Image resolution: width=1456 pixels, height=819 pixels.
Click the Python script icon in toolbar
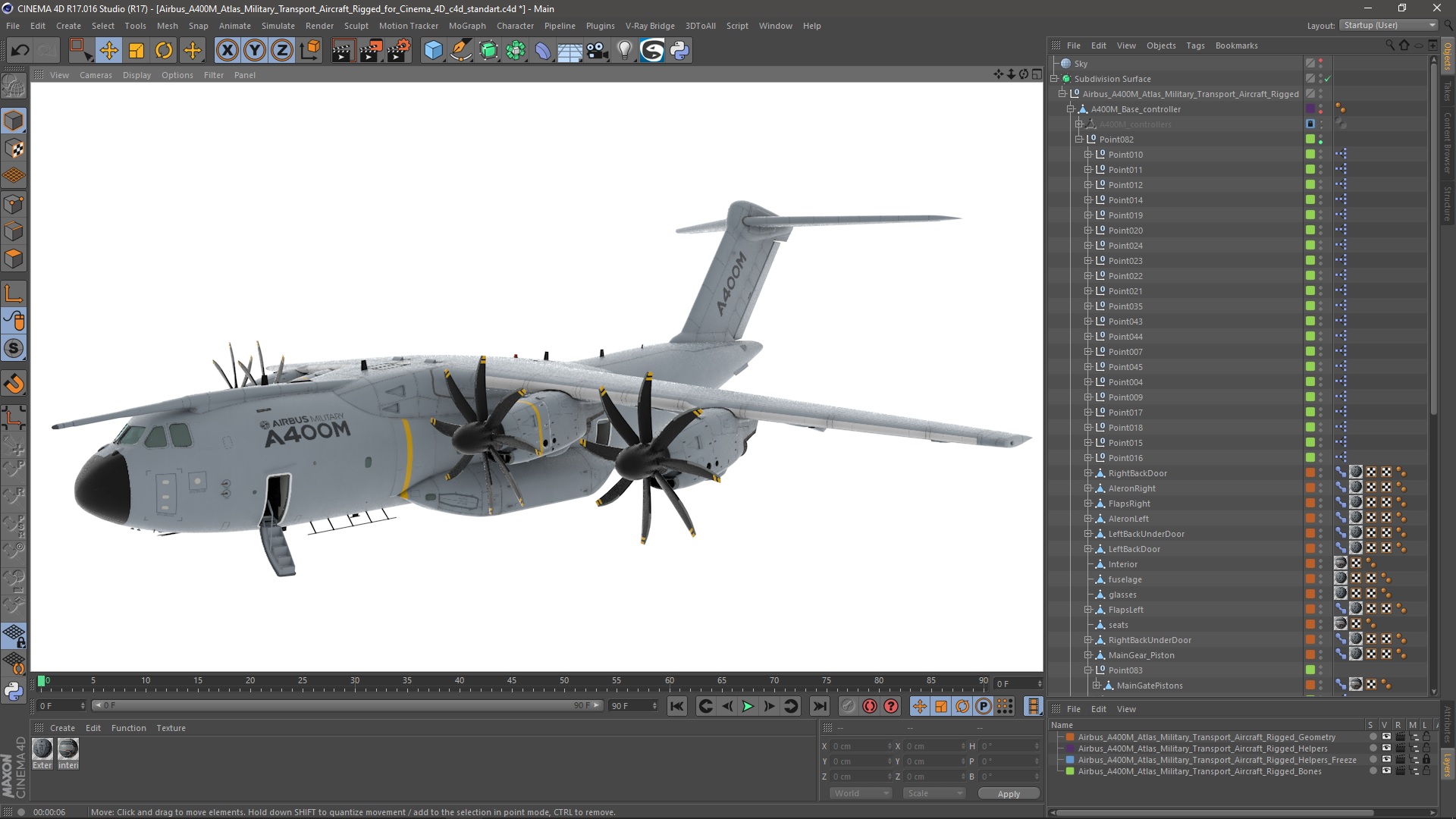click(x=679, y=51)
